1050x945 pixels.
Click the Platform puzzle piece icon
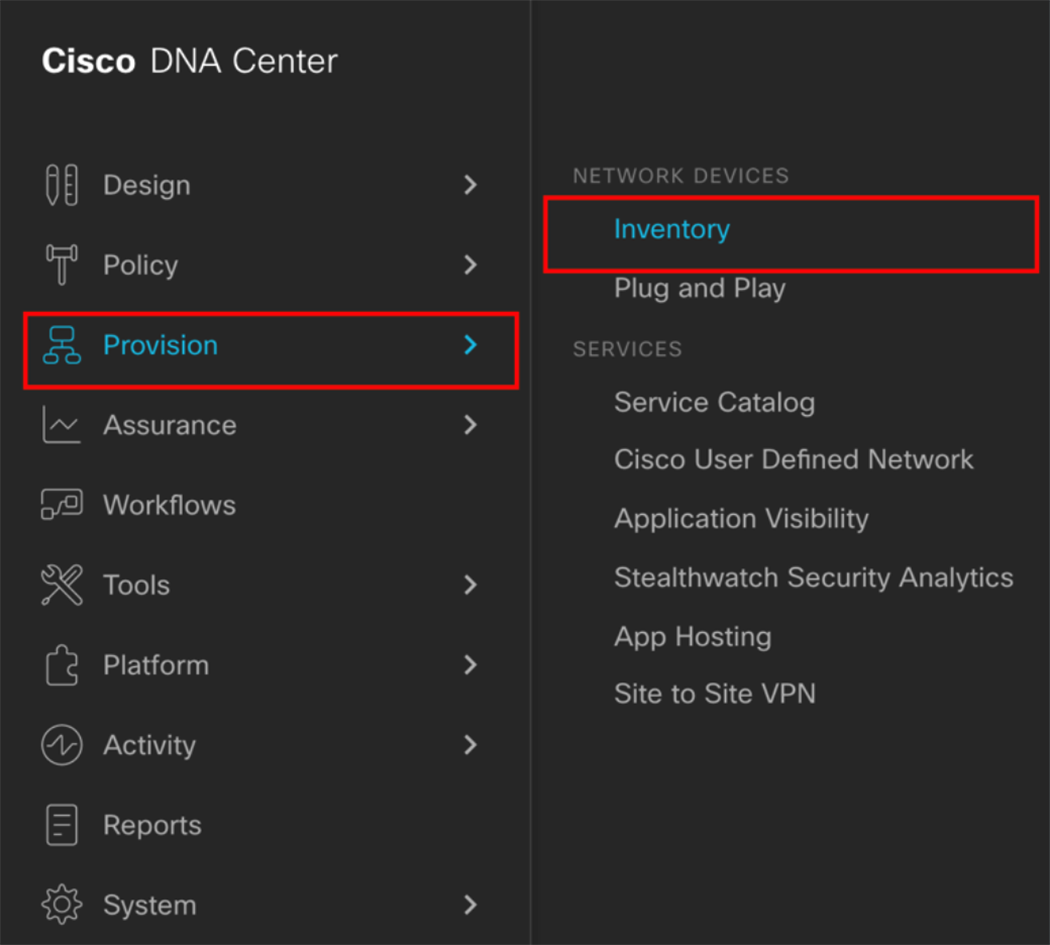click(x=62, y=664)
